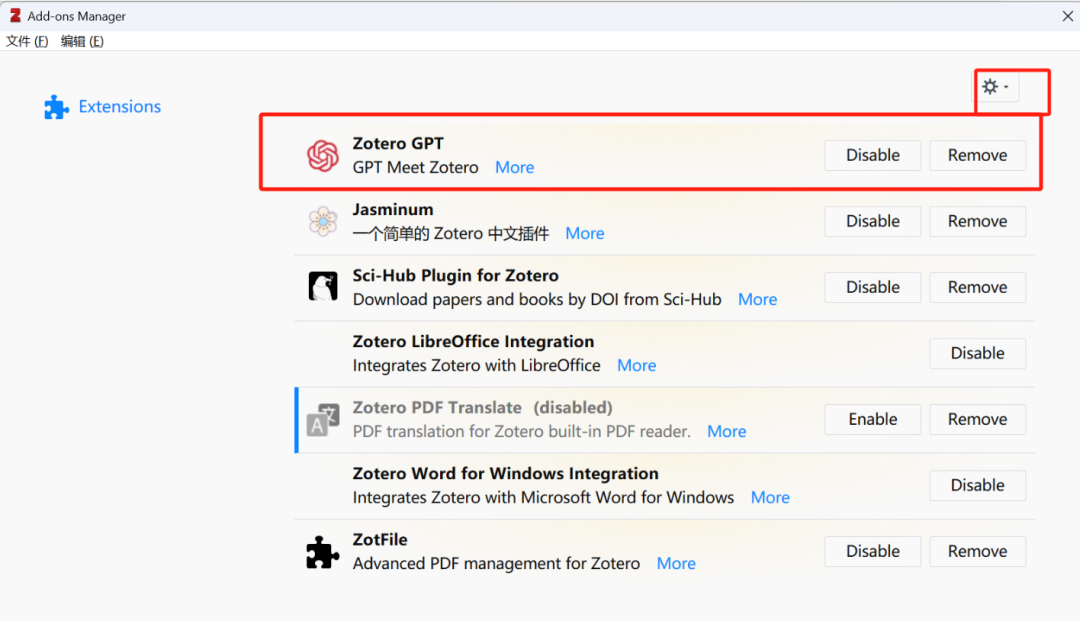The height and width of the screenshot is (621, 1080).
Task: Disable the ZotFile extension
Action: (873, 551)
